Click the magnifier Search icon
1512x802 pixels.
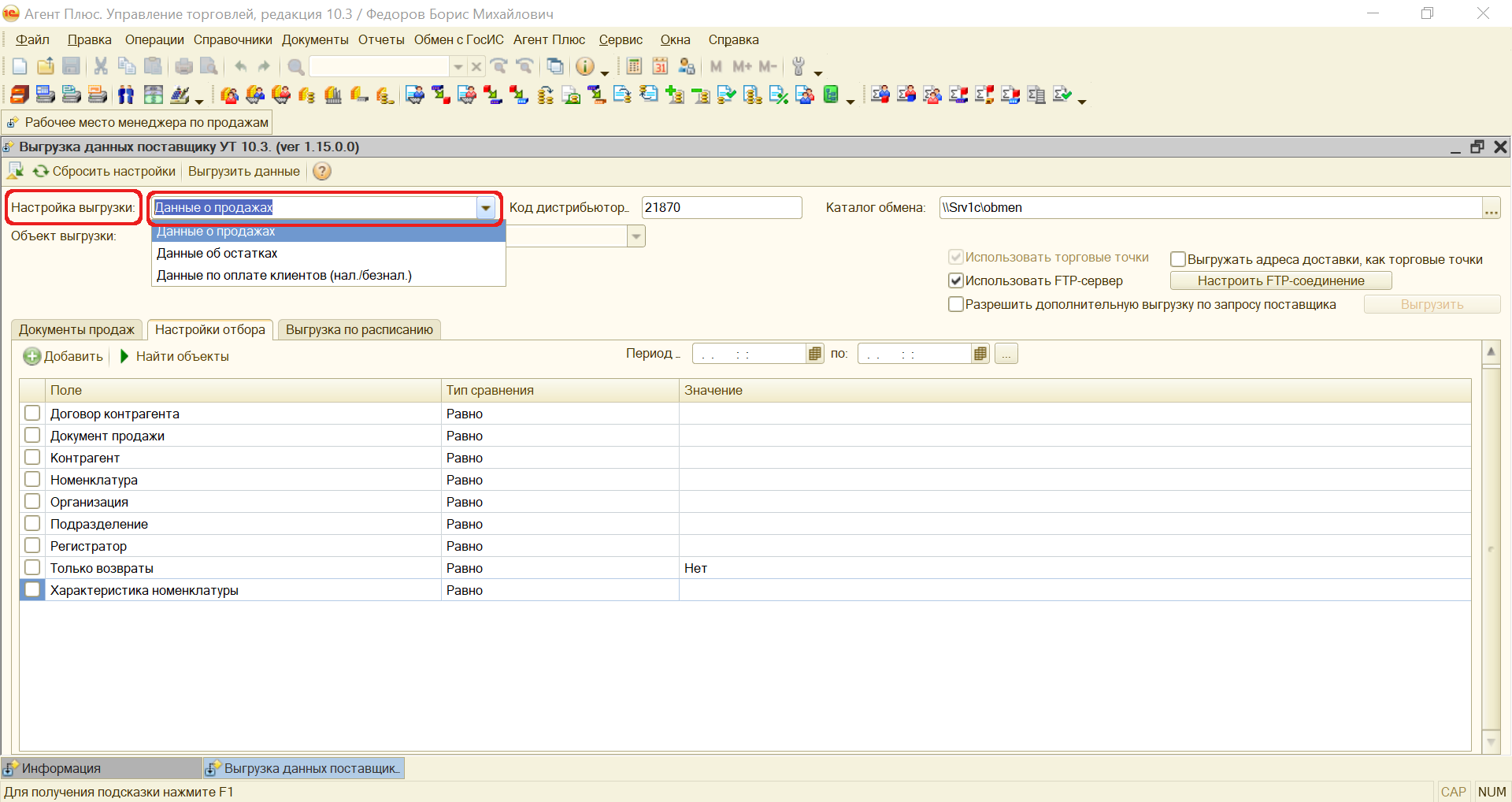coord(296,67)
